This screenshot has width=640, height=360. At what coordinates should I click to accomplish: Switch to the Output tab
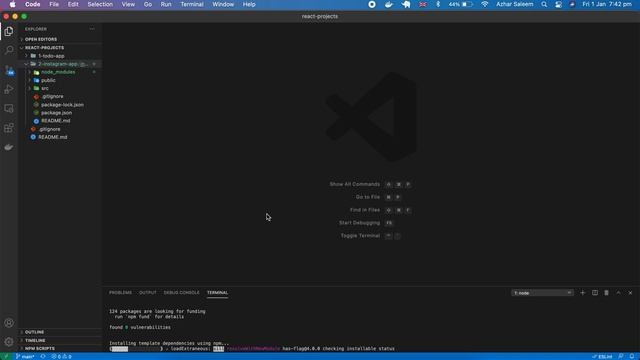click(x=148, y=293)
